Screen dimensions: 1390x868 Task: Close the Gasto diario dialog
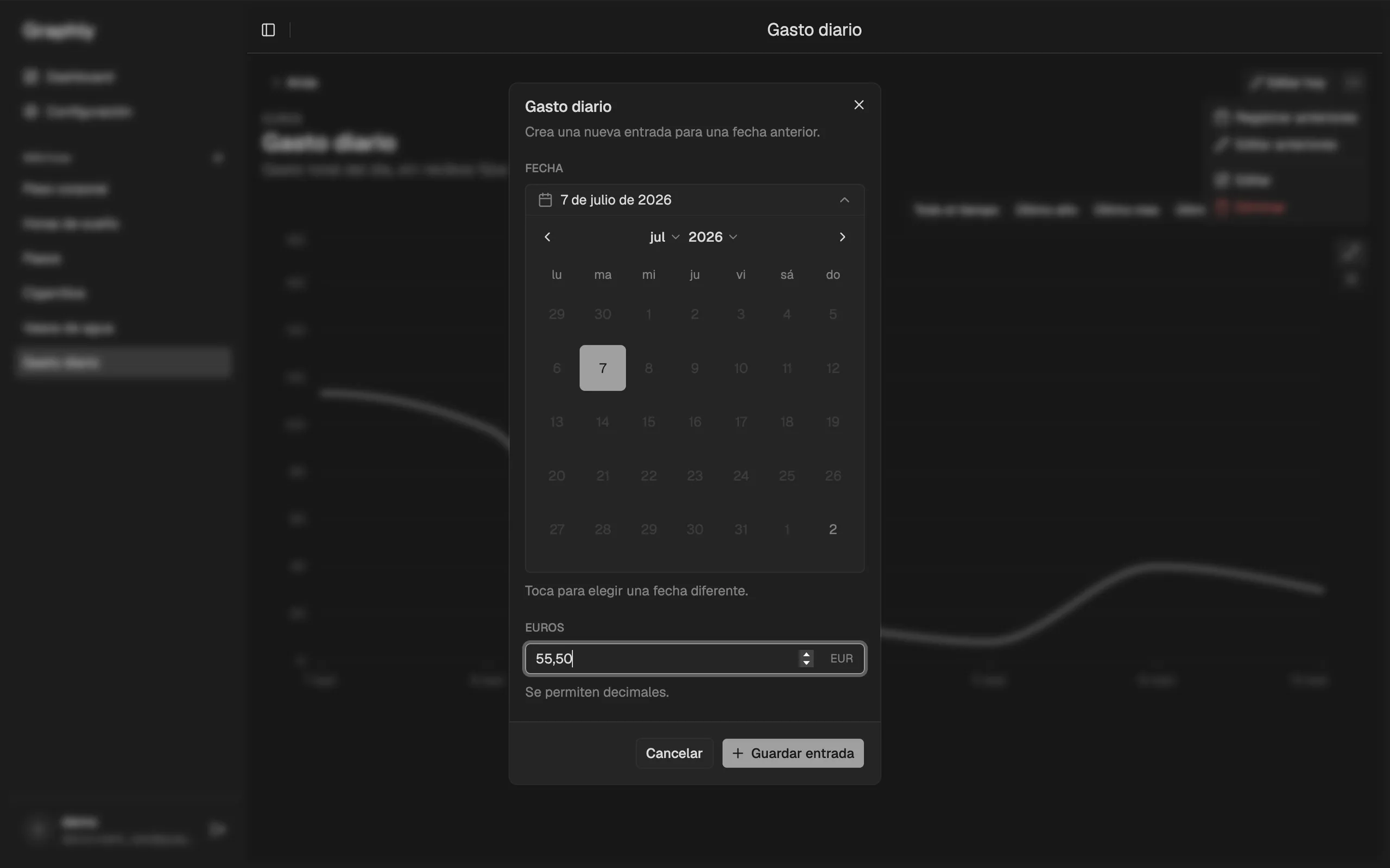click(858, 105)
